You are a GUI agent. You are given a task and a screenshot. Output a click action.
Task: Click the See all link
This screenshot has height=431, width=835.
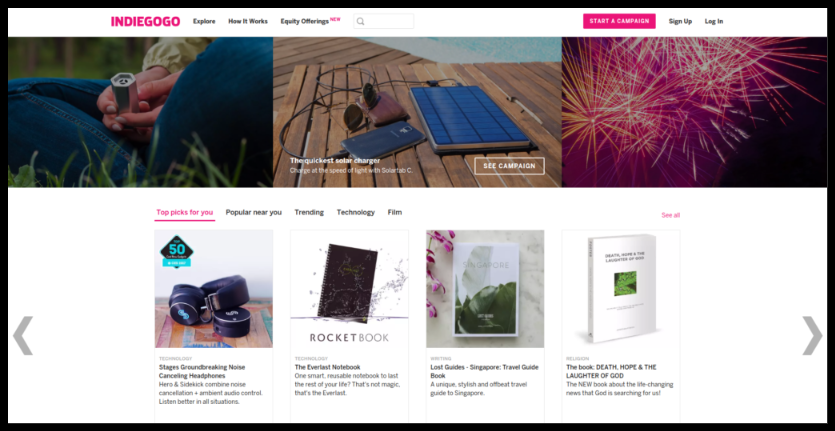pos(670,215)
